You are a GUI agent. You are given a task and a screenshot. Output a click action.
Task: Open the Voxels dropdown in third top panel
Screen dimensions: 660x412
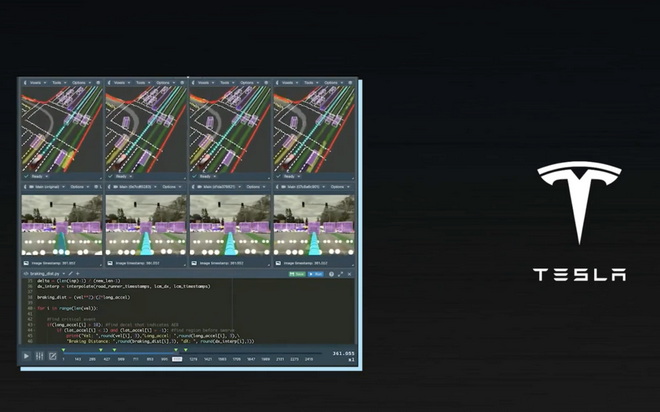(206, 83)
